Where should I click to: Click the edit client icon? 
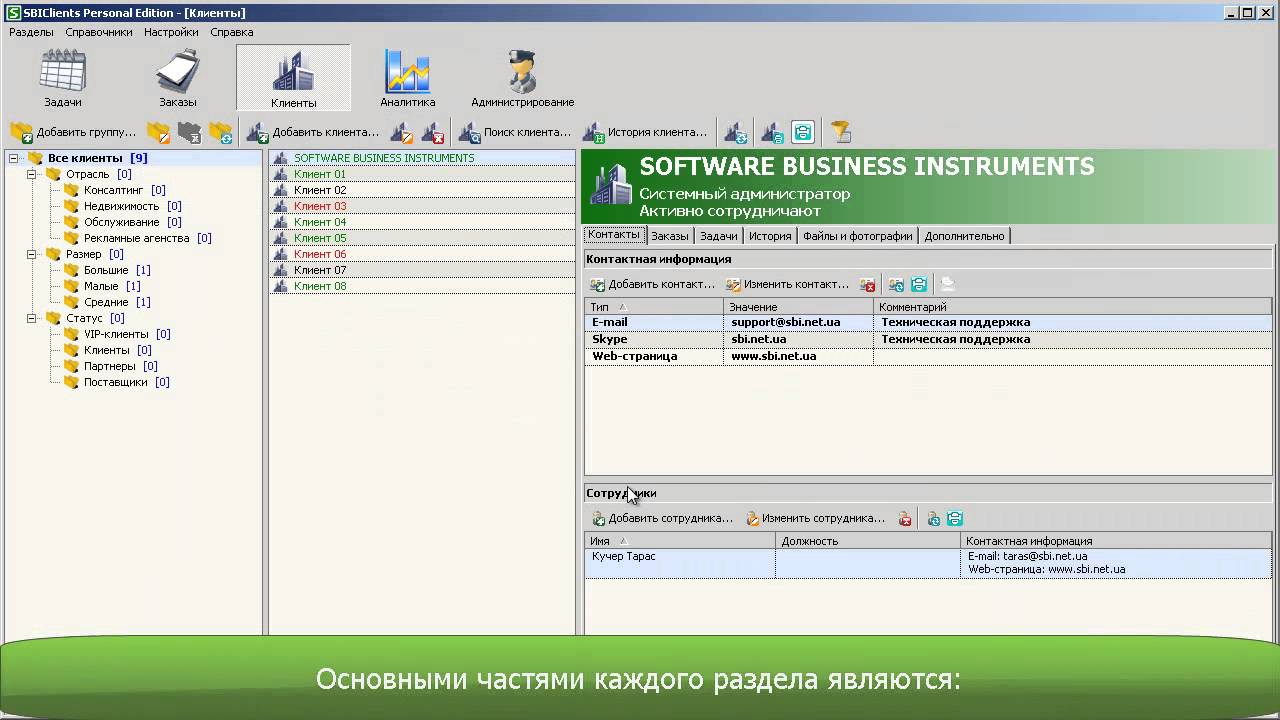401,132
